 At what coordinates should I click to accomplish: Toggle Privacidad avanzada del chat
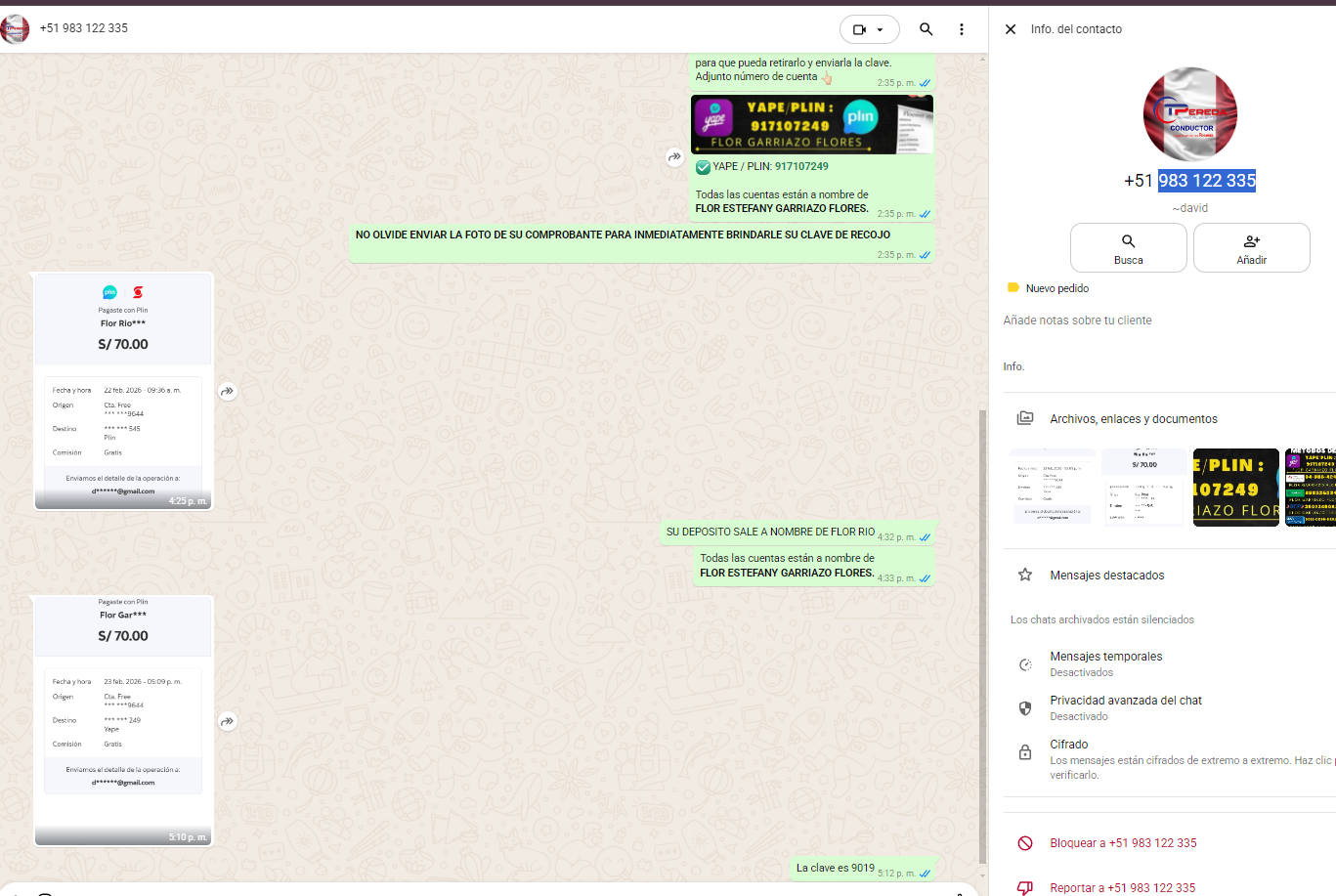(x=1125, y=707)
